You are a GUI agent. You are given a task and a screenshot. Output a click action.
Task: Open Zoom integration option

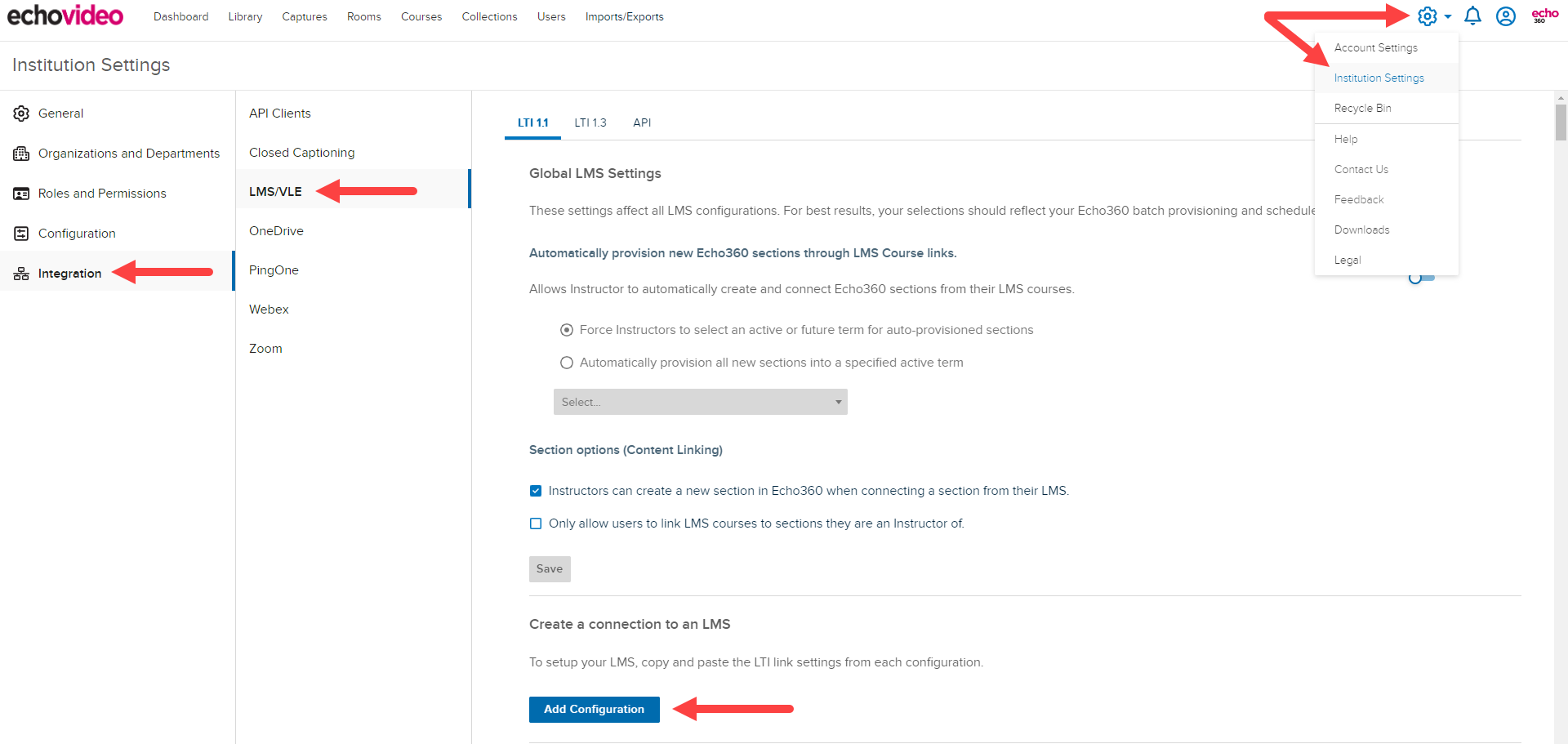tap(354, 349)
